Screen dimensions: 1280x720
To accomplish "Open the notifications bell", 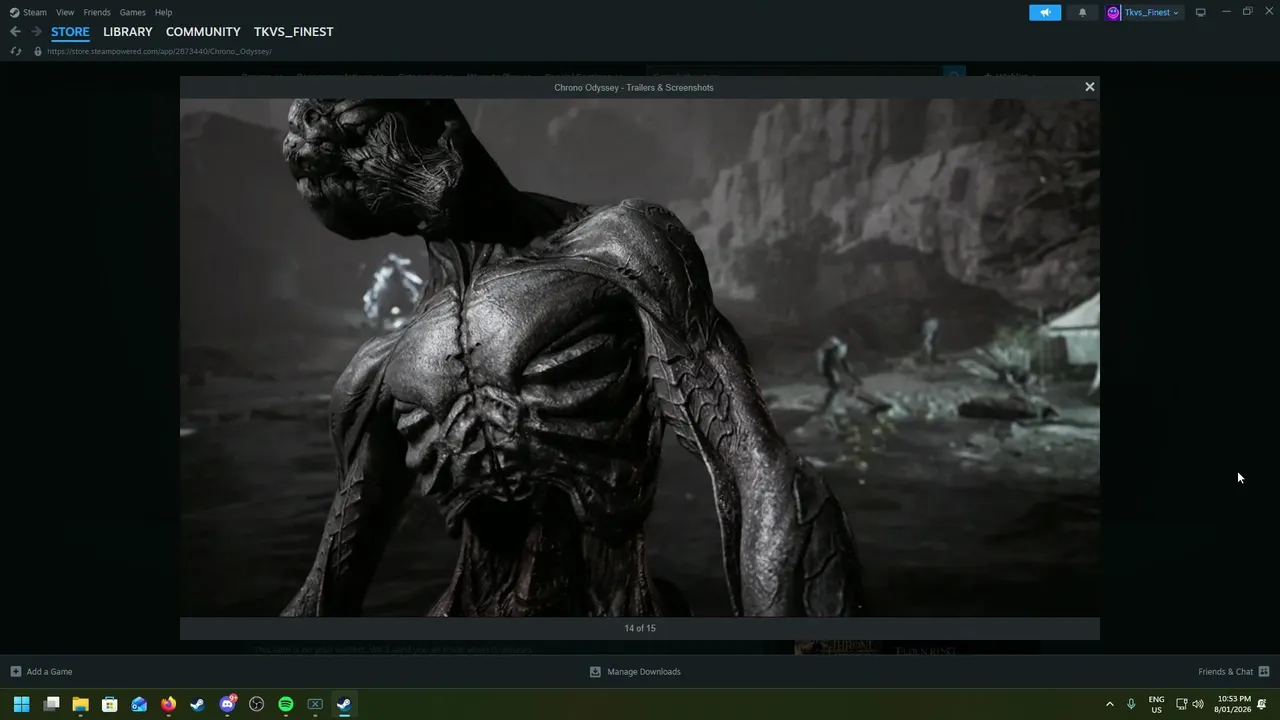I will pos(1082,12).
